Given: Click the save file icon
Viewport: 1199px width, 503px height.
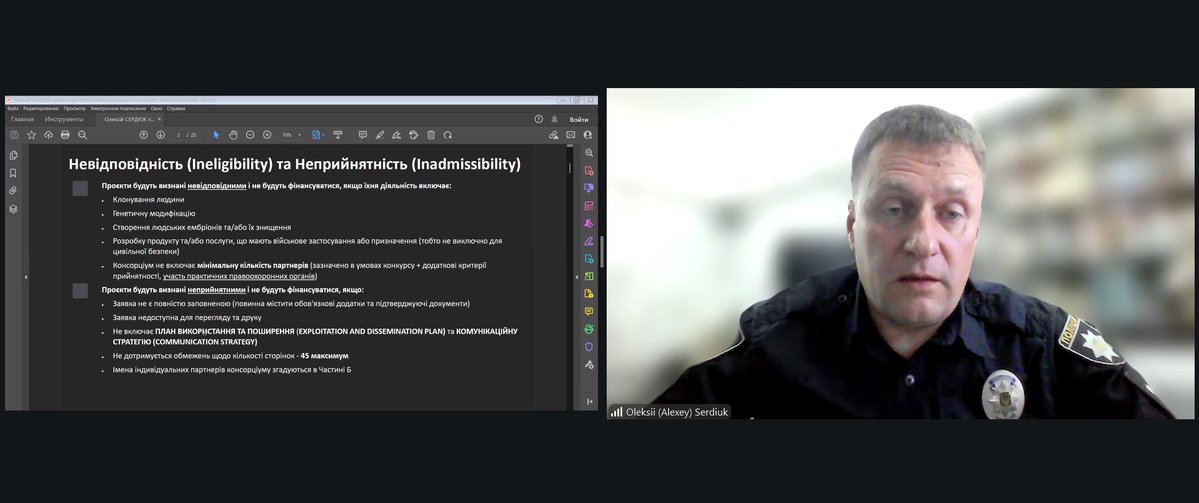Looking at the screenshot, I should click(x=14, y=135).
